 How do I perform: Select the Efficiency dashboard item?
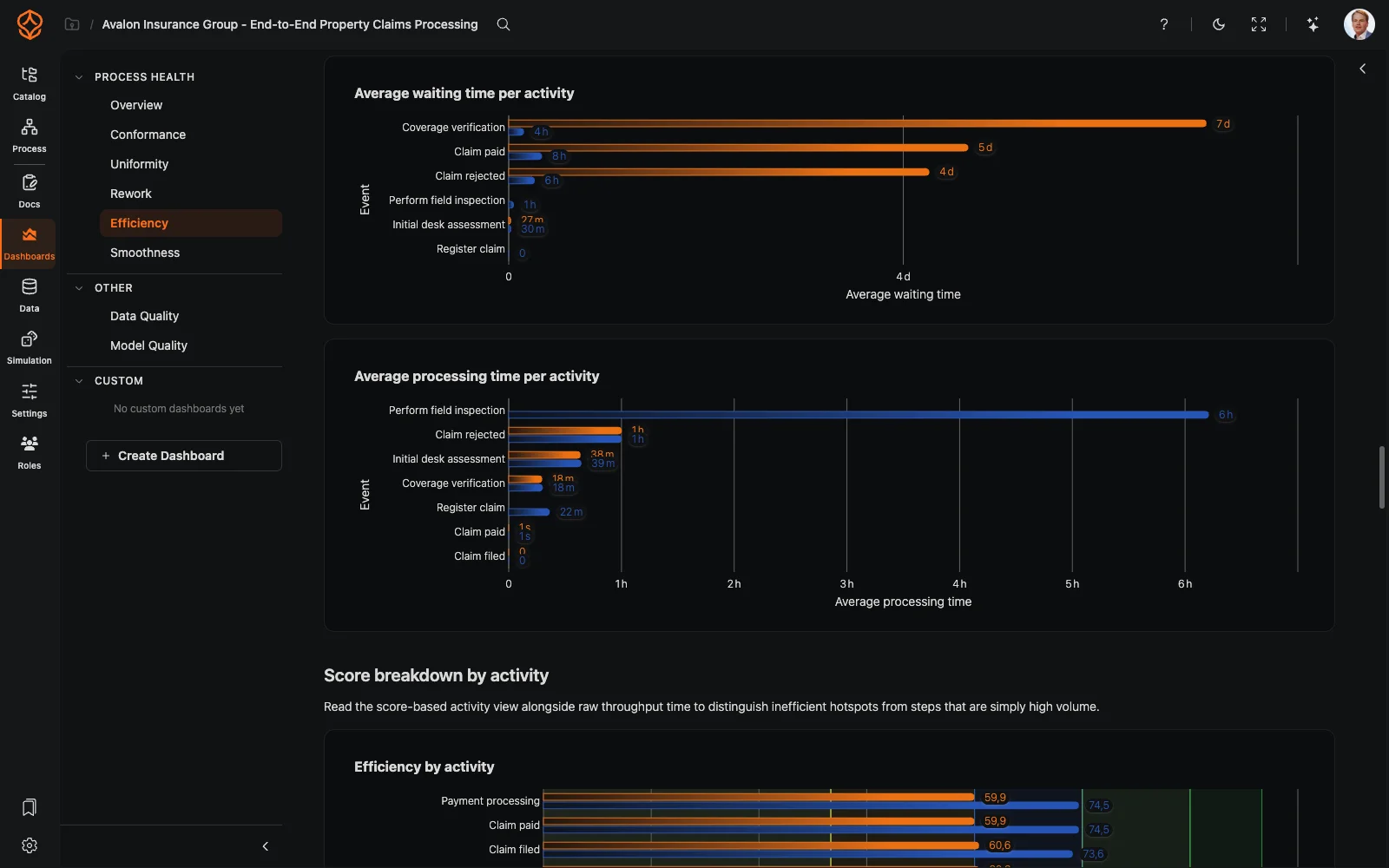(191, 223)
